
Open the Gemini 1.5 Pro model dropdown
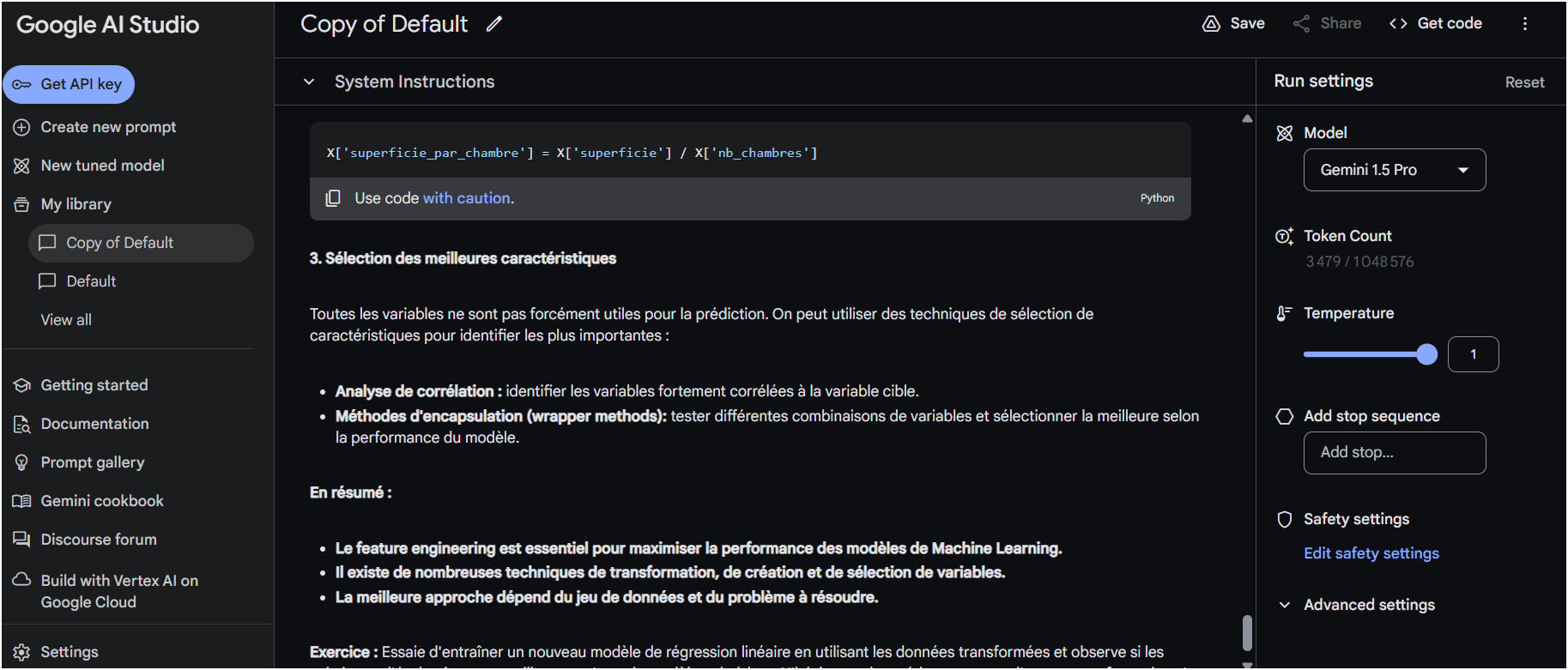tap(1394, 170)
